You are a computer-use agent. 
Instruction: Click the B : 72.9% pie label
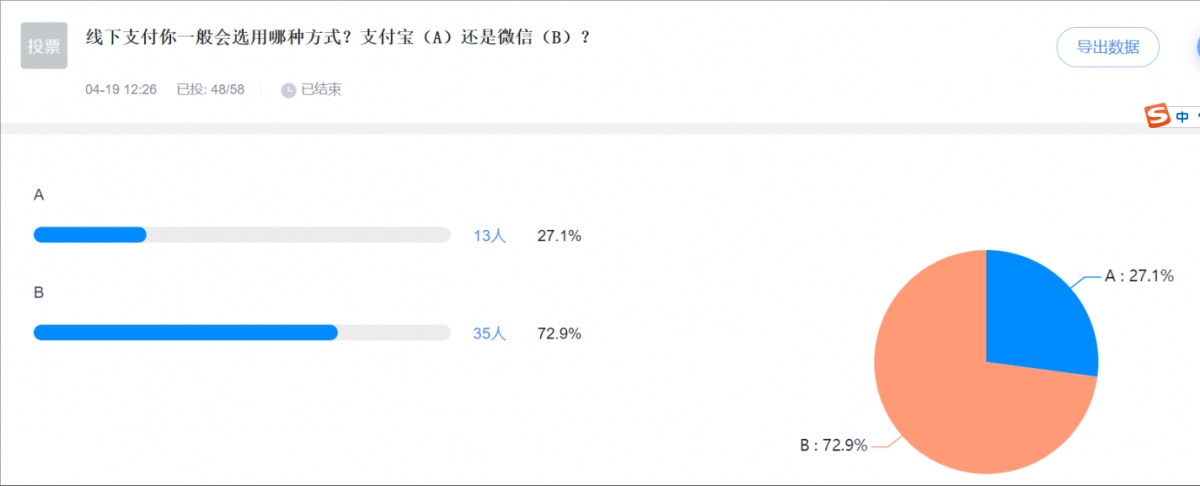[832, 444]
